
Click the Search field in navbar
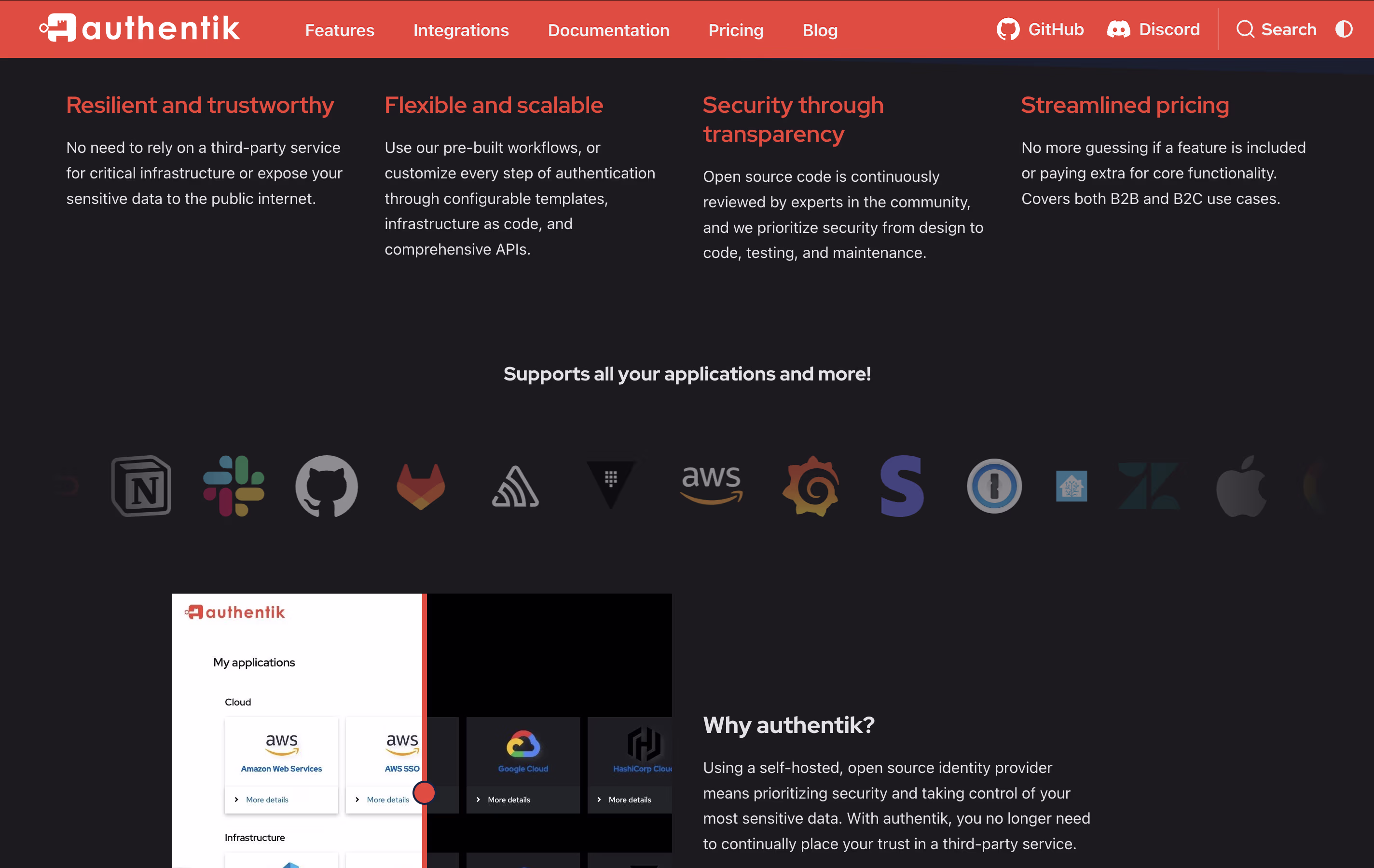(1277, 29)
